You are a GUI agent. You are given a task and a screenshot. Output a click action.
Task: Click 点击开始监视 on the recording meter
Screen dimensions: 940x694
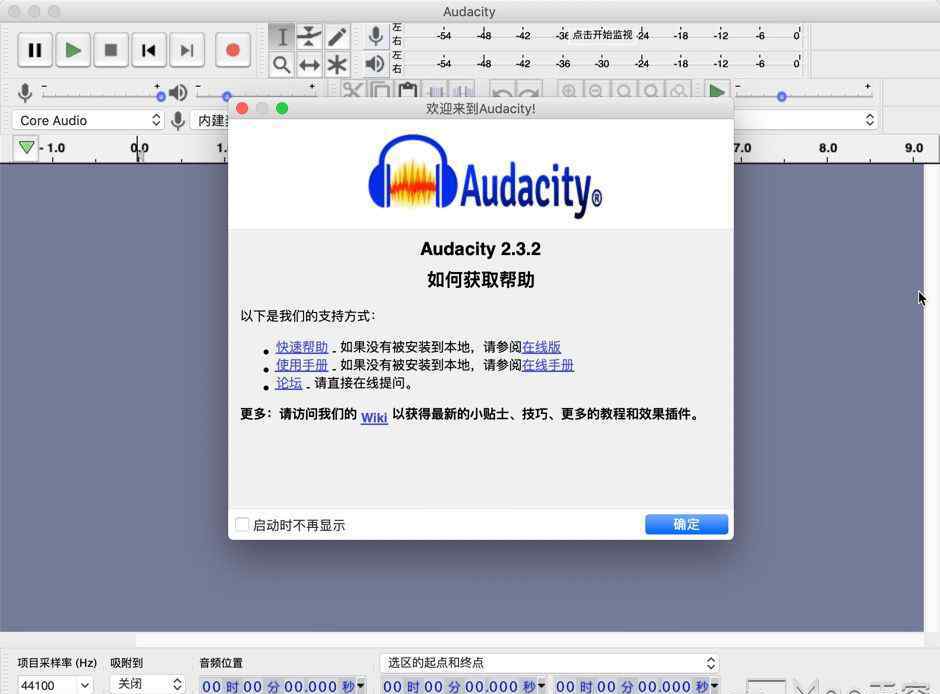pos(602,35)
